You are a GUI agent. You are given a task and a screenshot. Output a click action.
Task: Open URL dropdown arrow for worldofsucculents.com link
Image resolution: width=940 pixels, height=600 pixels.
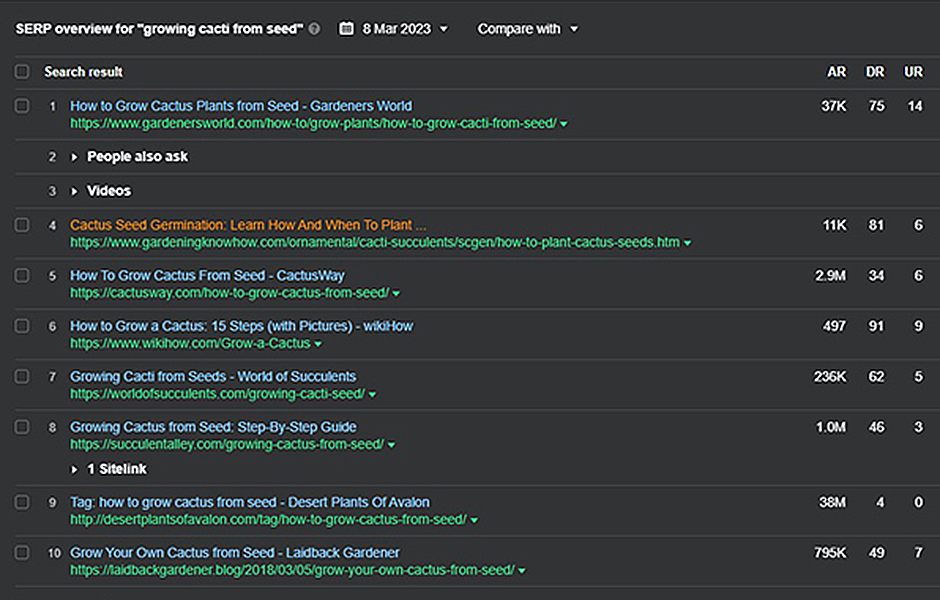pyautogui.click(x=372, y=394)
